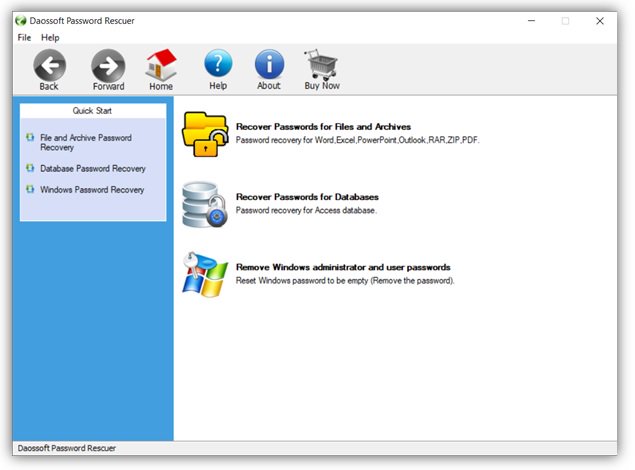Open the About info icon

(269, 64)
